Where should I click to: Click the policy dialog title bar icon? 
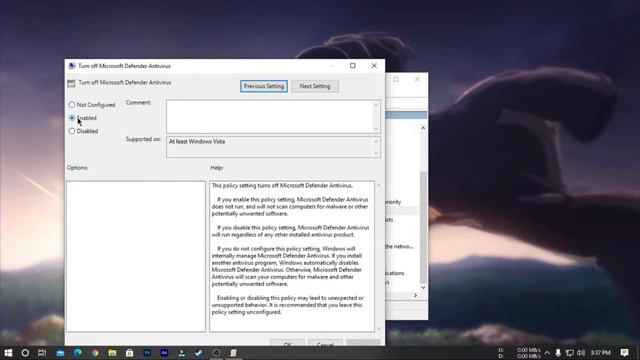[x=72, y=66]
